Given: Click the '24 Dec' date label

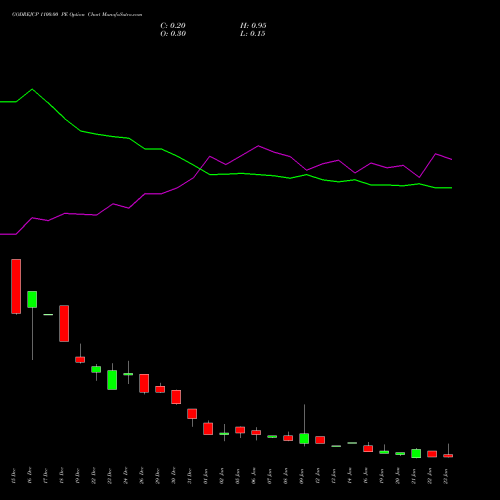Looking at the screenshot, I should 126,476.
